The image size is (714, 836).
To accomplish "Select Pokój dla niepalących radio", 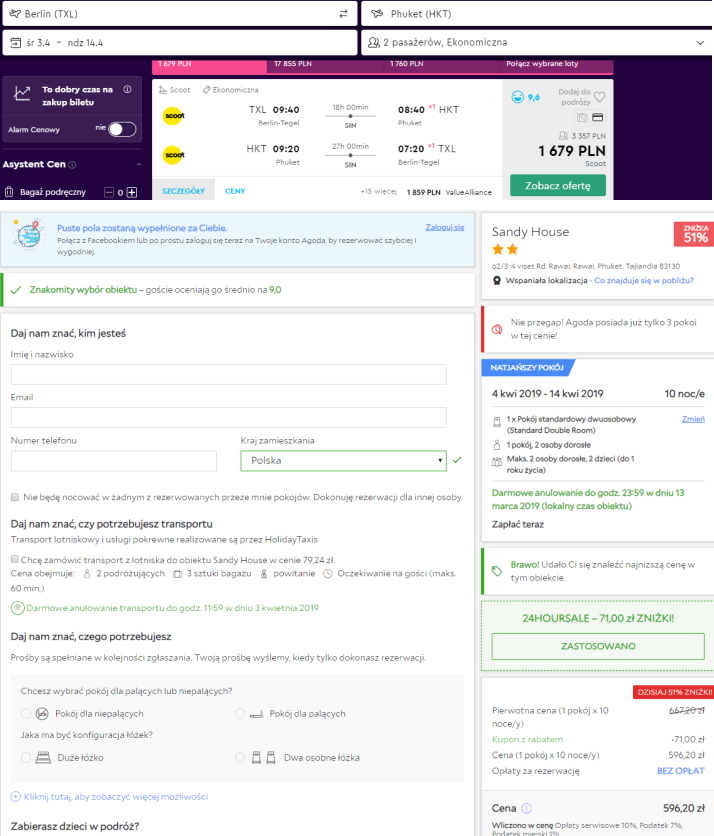I will [26, 713].
